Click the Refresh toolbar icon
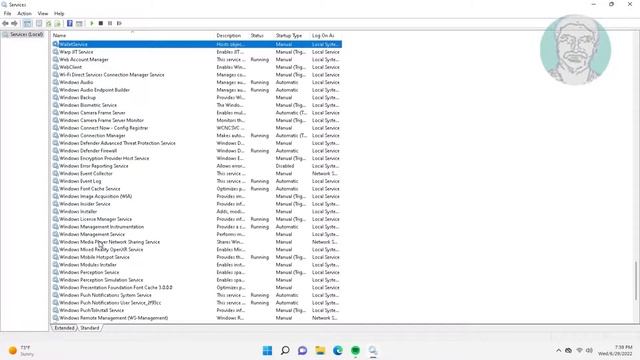 click(49, 24)
